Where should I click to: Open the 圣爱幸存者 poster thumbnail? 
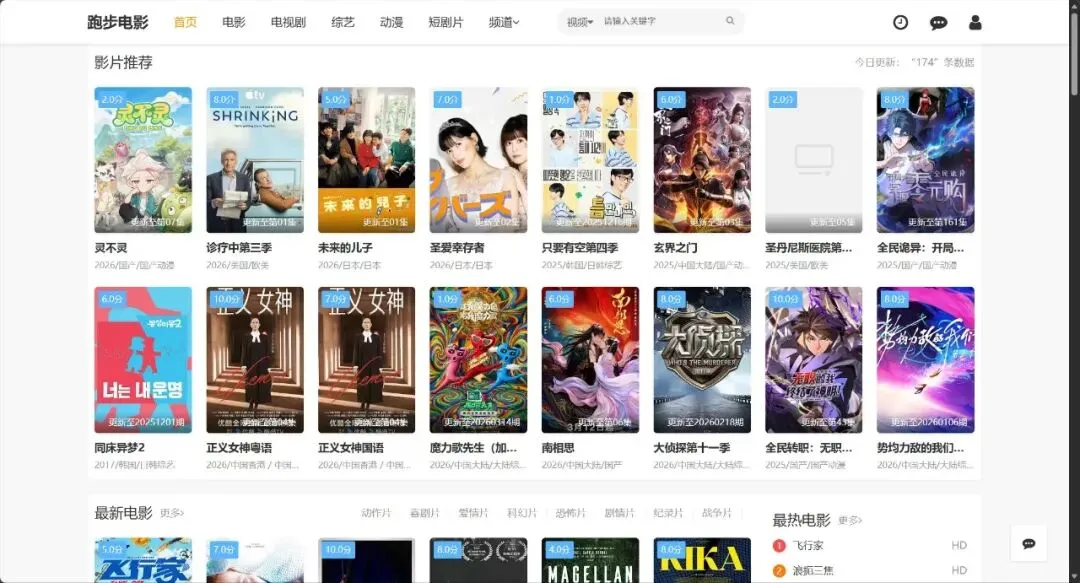coord(479,160)
